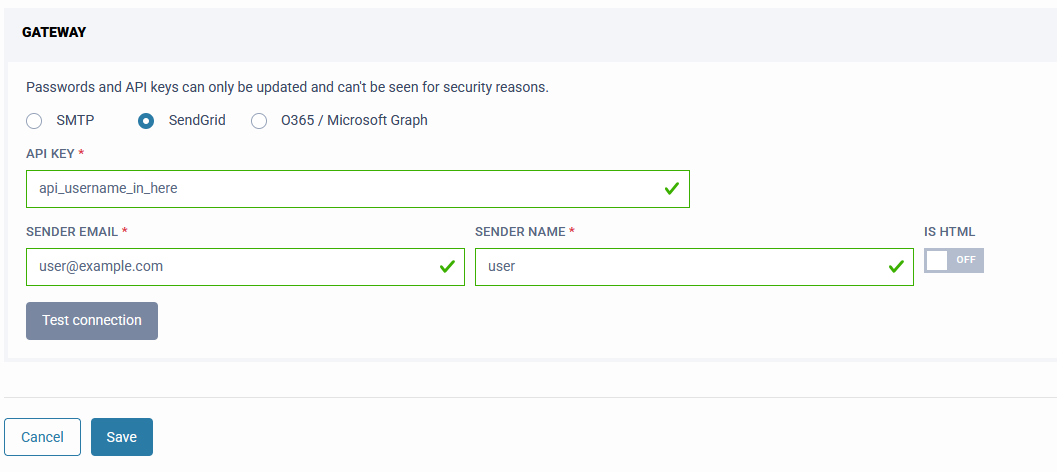Screen dimensions: 1057x472
Task: Click into the Sender Email text box
Action: (230, 267)
